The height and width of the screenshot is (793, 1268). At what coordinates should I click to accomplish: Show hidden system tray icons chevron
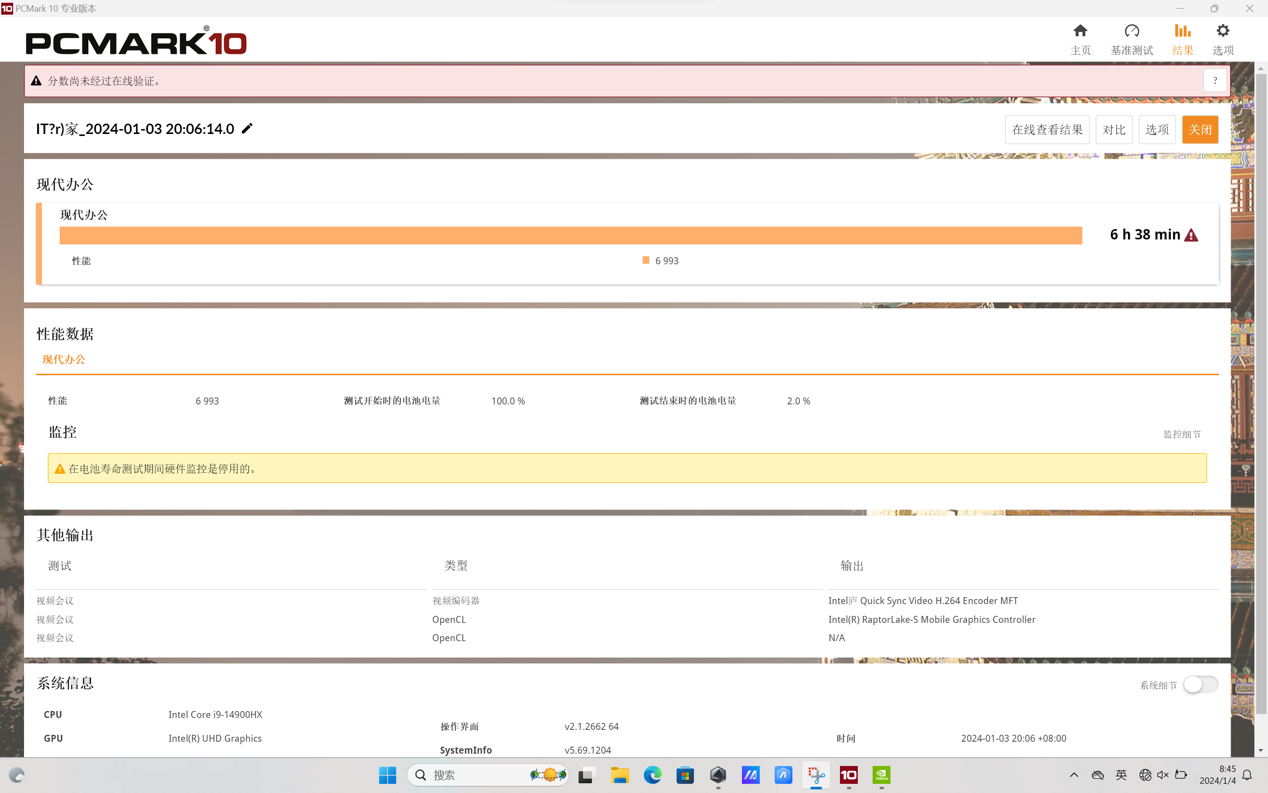[1074, 775]
